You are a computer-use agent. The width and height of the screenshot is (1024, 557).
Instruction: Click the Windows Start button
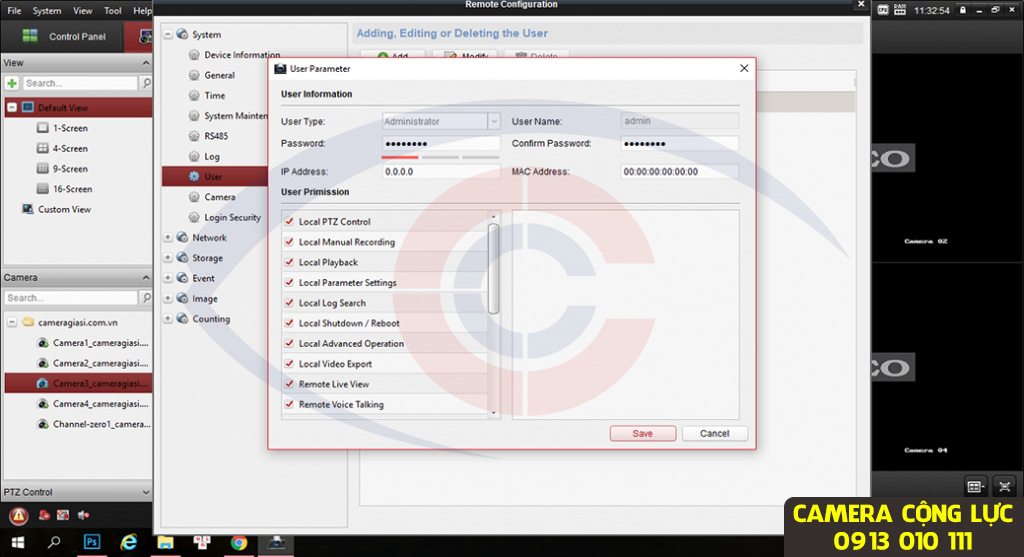(x=18, y=542)
